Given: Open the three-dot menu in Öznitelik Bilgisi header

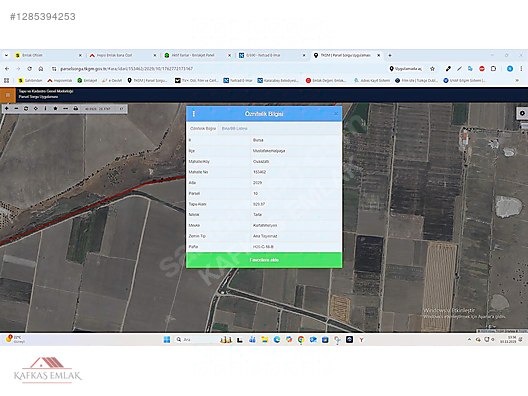Looking at the screenshot, I should click(x=194, y=114).
